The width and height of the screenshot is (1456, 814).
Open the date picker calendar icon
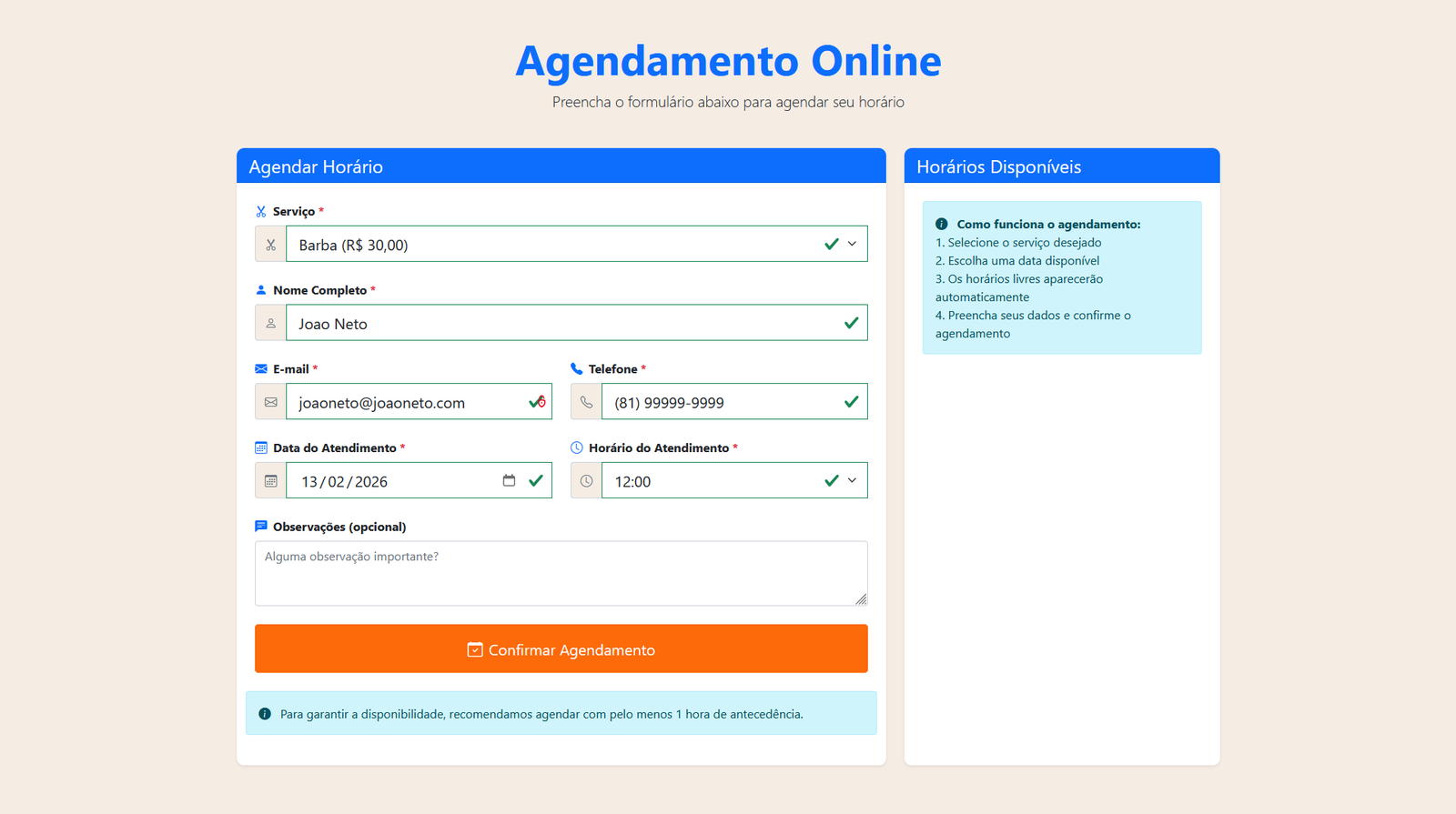pyautogui.click(x=509, y=480)
